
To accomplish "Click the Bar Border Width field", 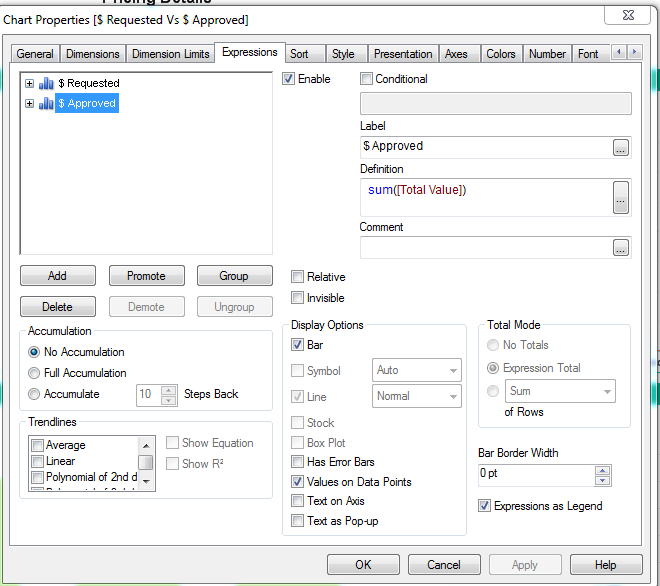I will click(x=536, y=475).
